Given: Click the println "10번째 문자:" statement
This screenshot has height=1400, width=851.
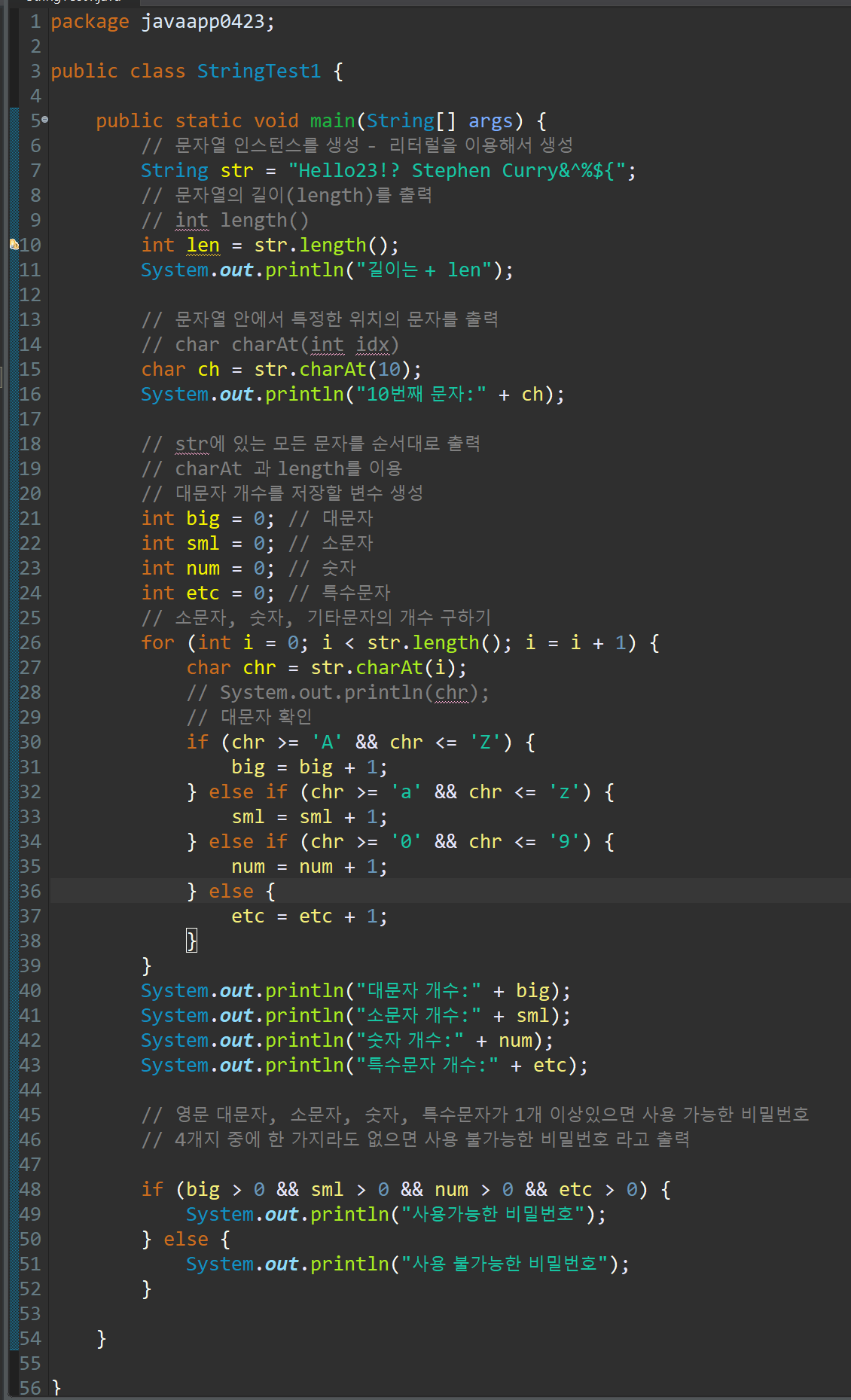Looking at the screenshot, I should (352, 394).
